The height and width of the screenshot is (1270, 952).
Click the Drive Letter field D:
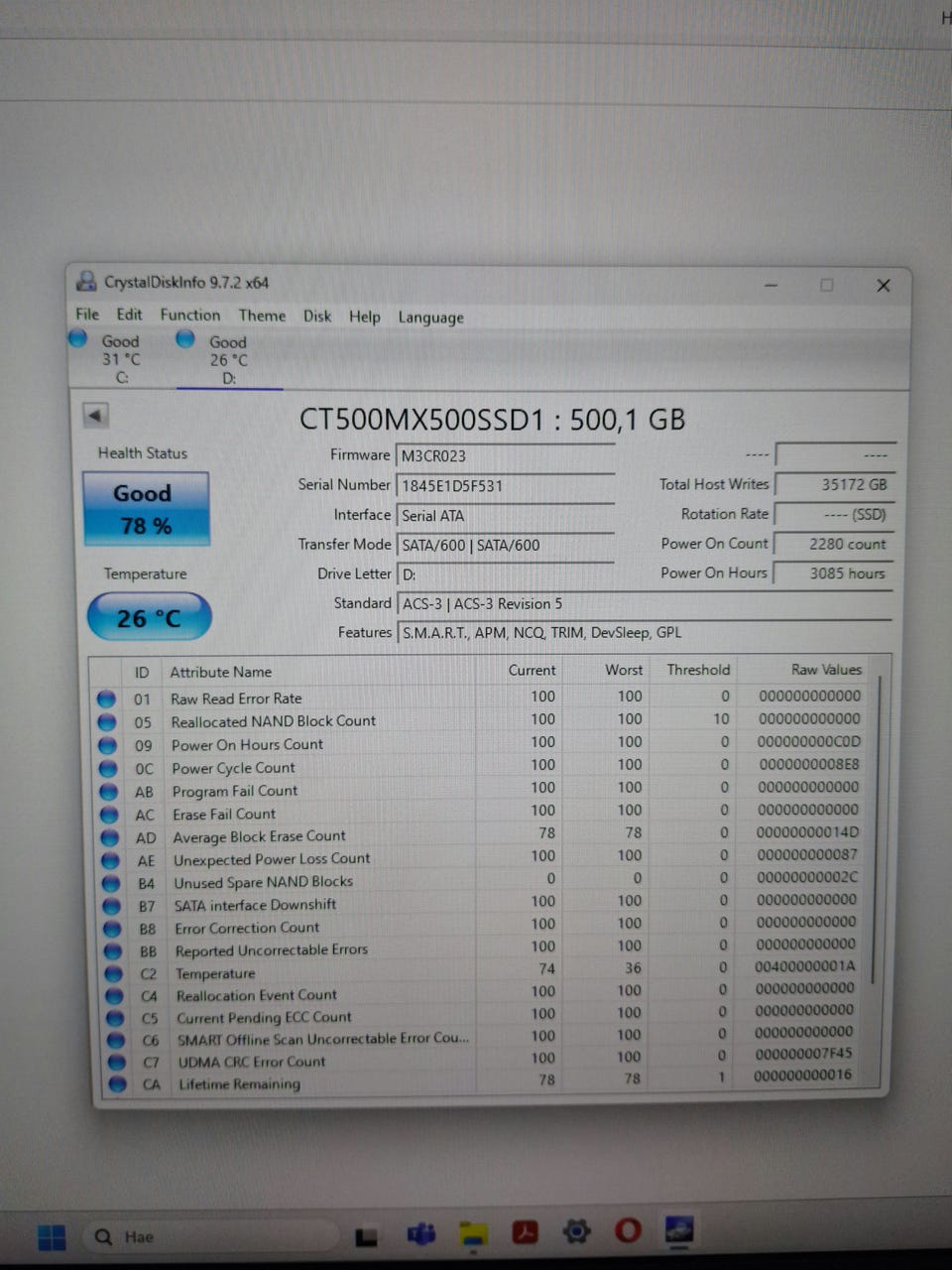coord(505,573)
